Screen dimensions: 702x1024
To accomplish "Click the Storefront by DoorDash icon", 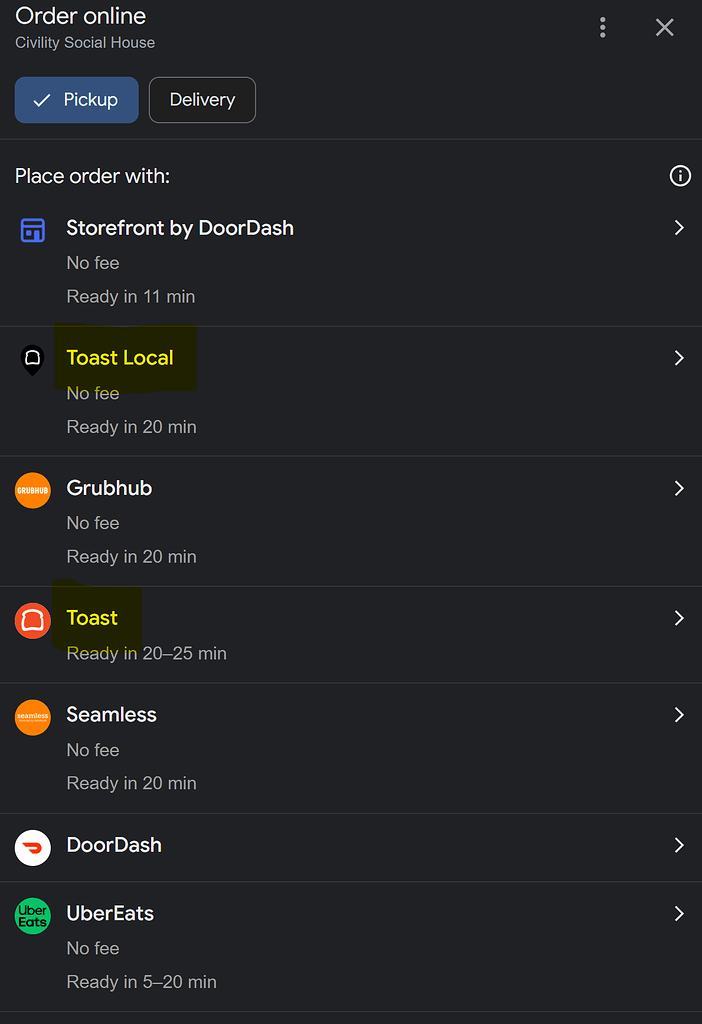I will point(33,230).
